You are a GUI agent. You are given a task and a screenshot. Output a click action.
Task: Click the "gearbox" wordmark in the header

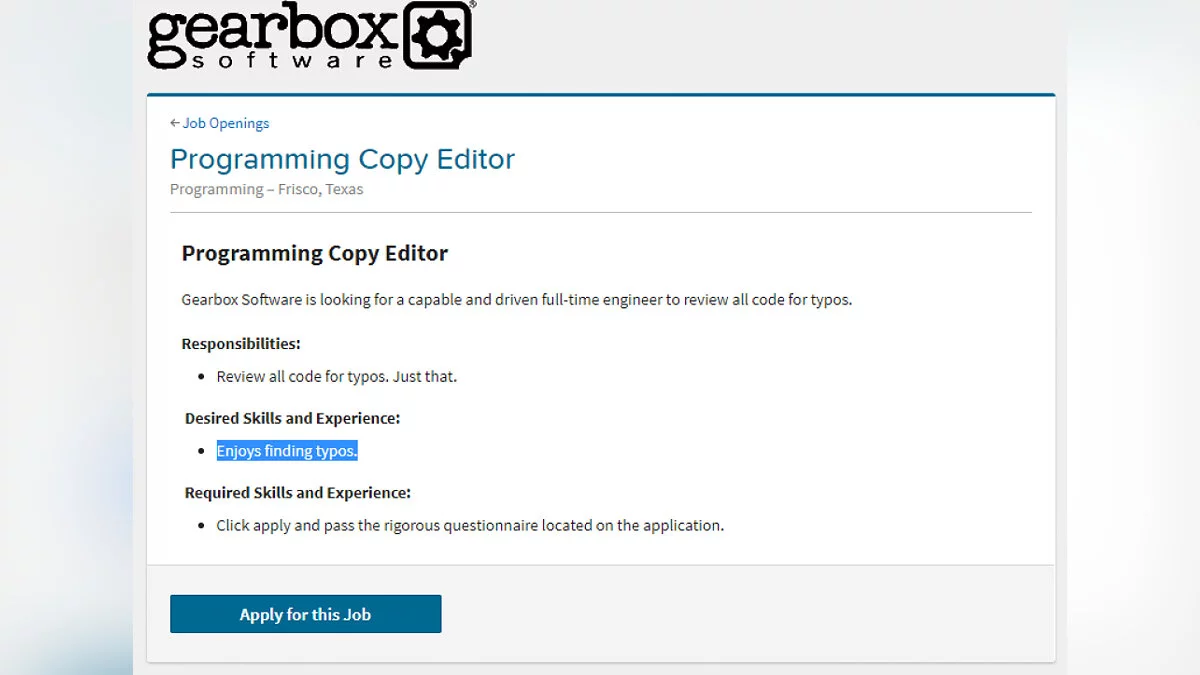click(x=272, y=32)
